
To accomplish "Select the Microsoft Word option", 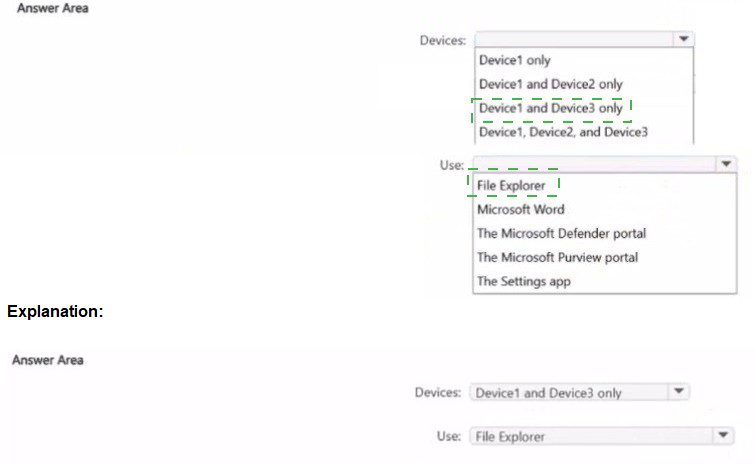I will point(521,210).
